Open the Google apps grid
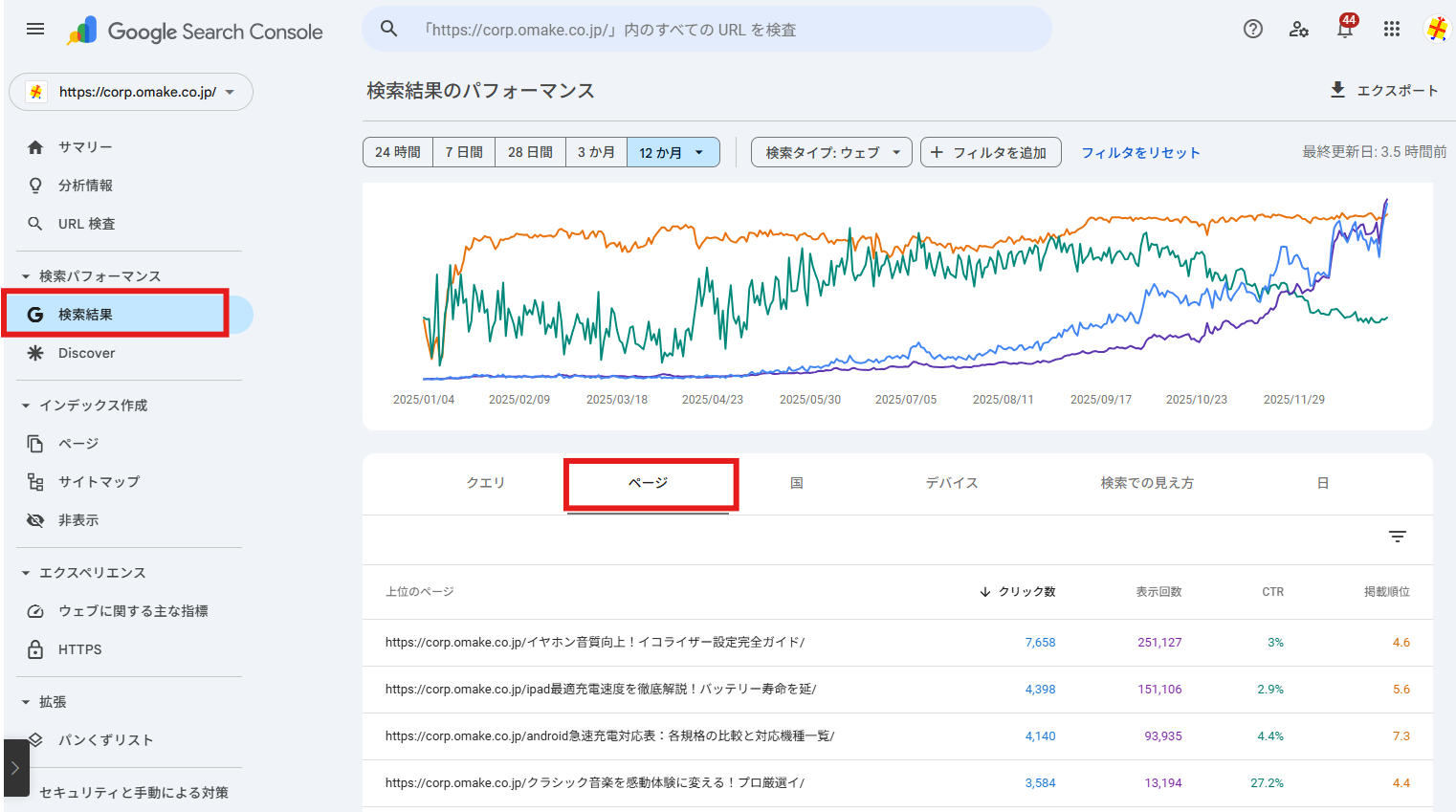Viewport: 1456px width, 812px height. 1391,29
